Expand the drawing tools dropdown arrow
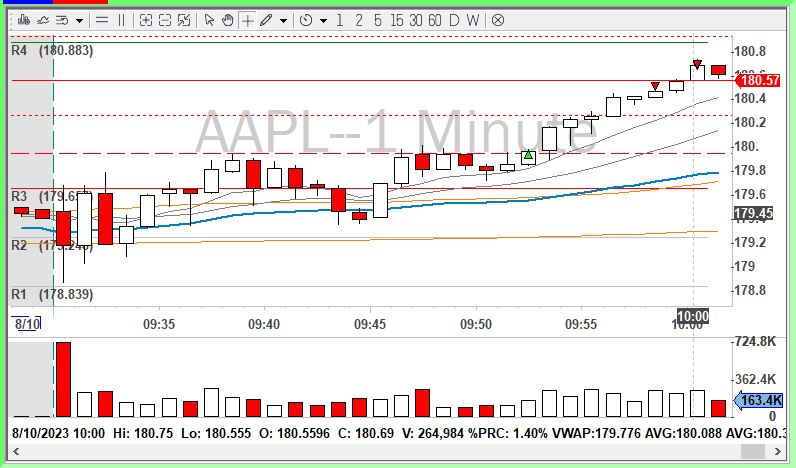Image resolution: width=796 pixels, height=468 pixels. coord(283,21)
